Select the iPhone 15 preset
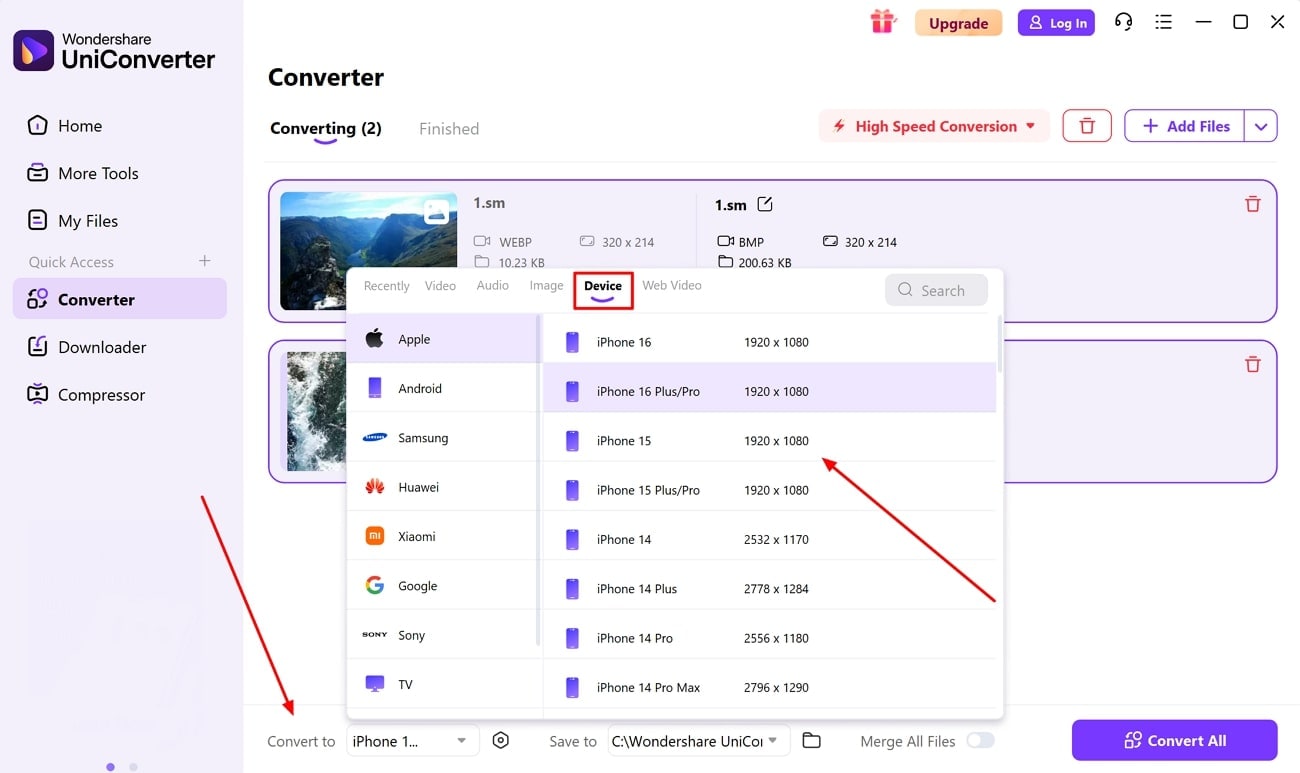Image resolution: width=1300 pixels, height=773 pixels. [x=769, y=441]
